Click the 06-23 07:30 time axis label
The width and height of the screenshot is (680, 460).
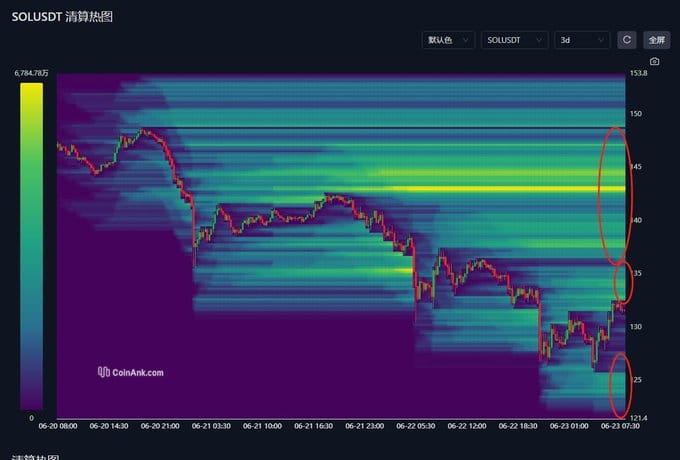point(620,426)
